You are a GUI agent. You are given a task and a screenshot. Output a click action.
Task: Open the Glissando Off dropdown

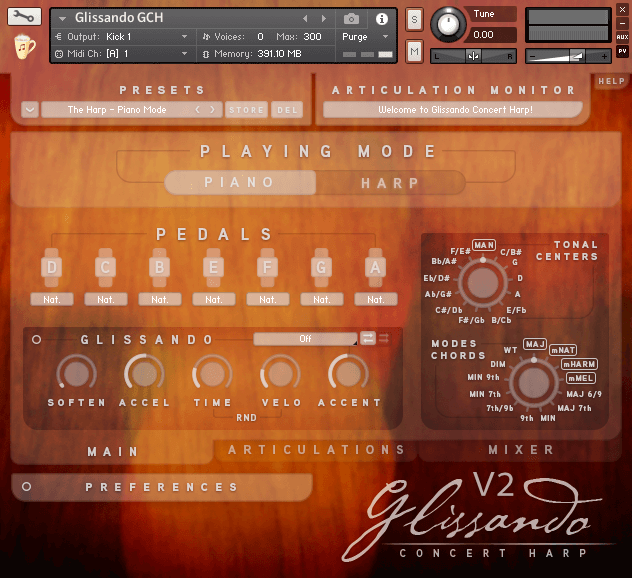click(x=305, y=339)
